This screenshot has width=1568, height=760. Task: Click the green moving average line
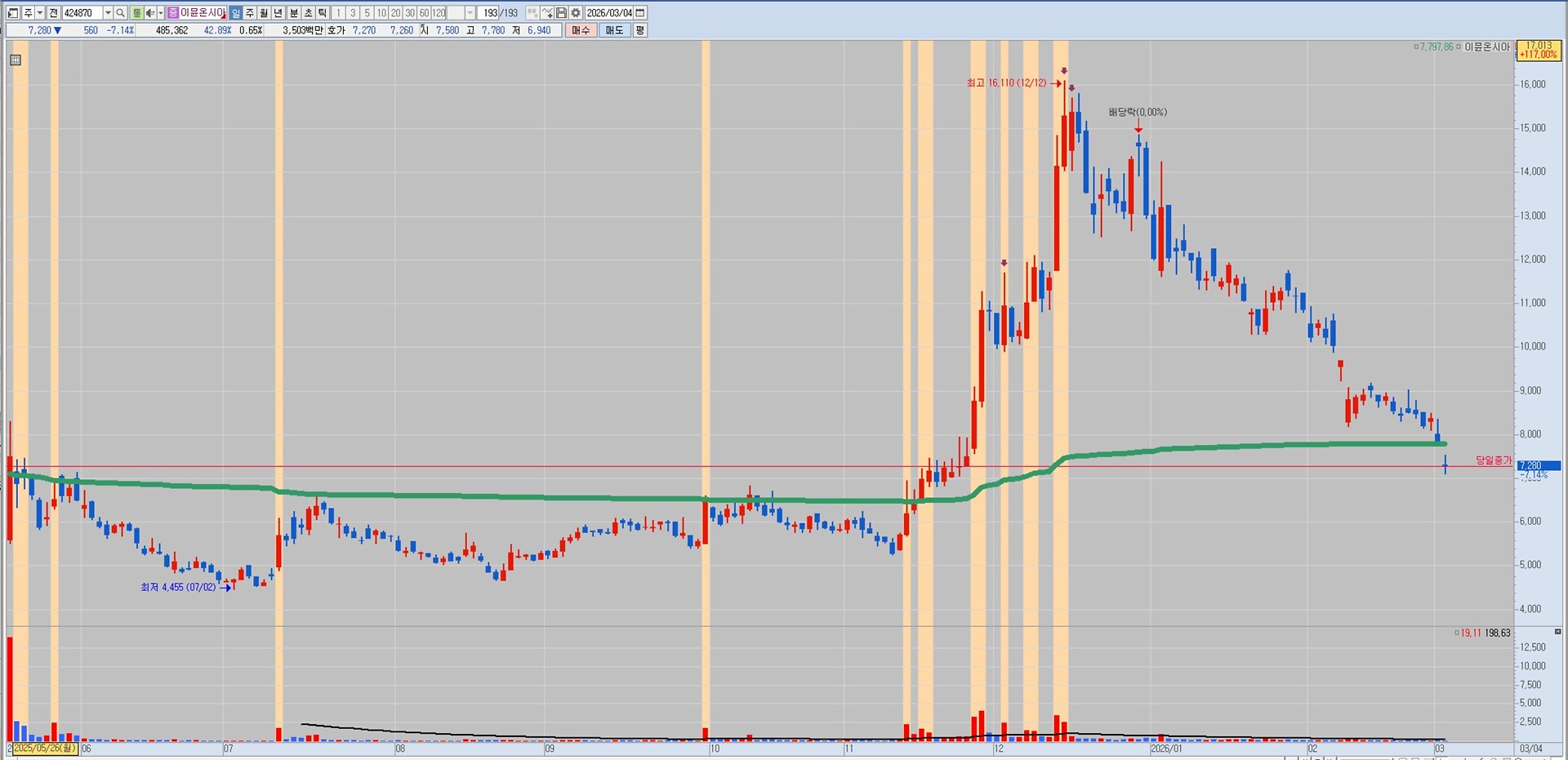[x=490, y=496]
